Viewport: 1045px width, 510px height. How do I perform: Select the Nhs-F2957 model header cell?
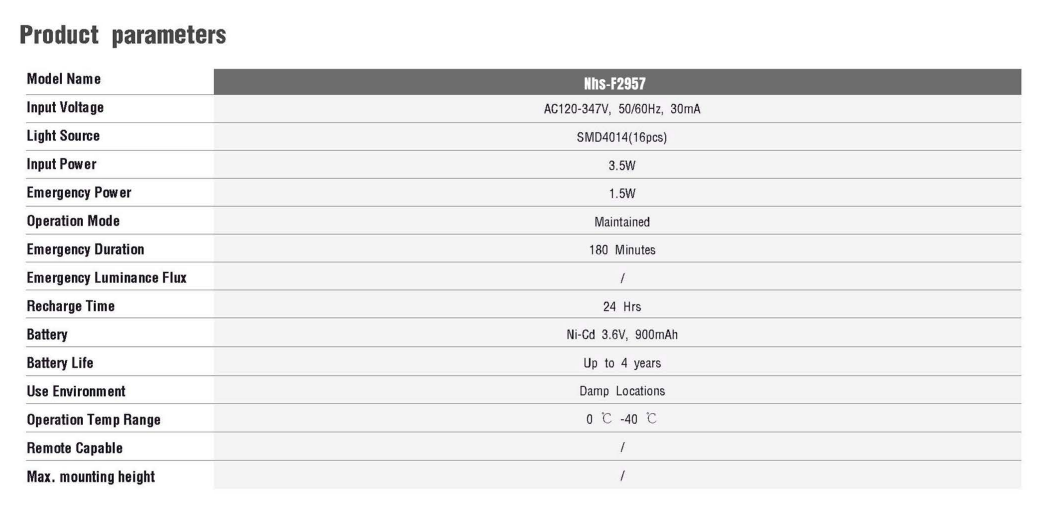617,82
